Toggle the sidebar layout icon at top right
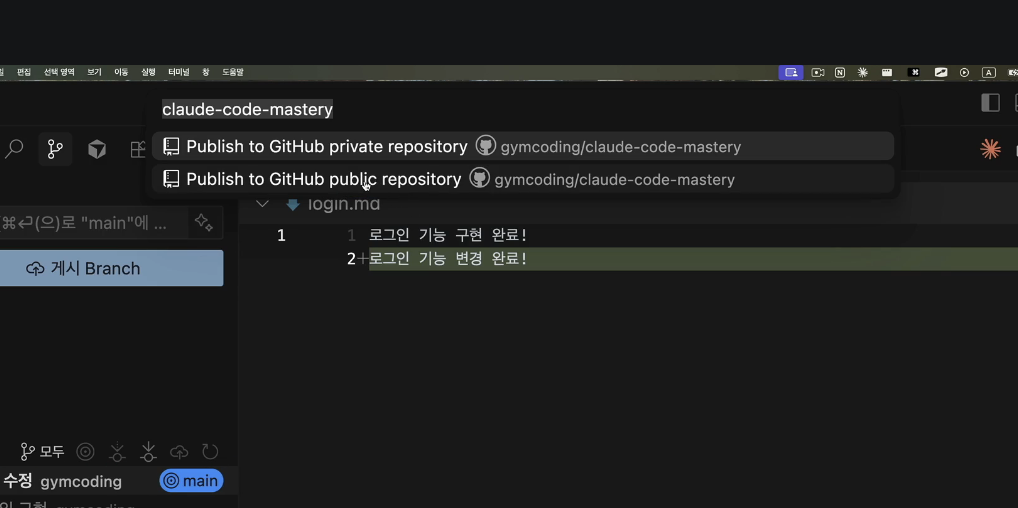This screenshot has height=508, width=1018. (990, 103)
